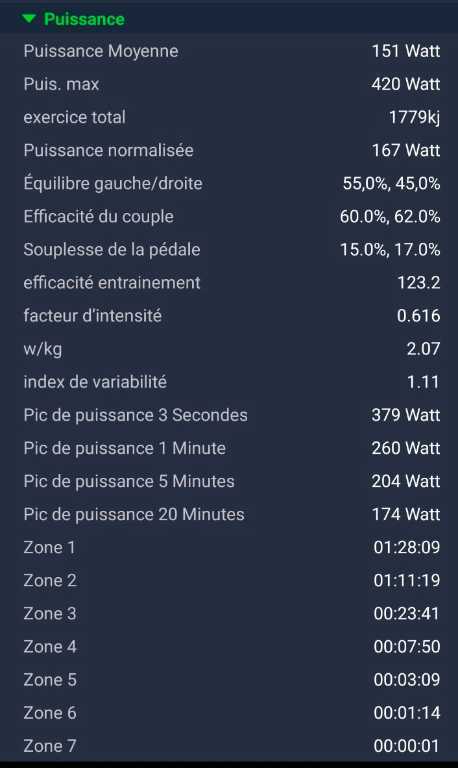This screenshot has width=458, height=768.
Task: Select the Zone 2 label
Action: (50, 580)
